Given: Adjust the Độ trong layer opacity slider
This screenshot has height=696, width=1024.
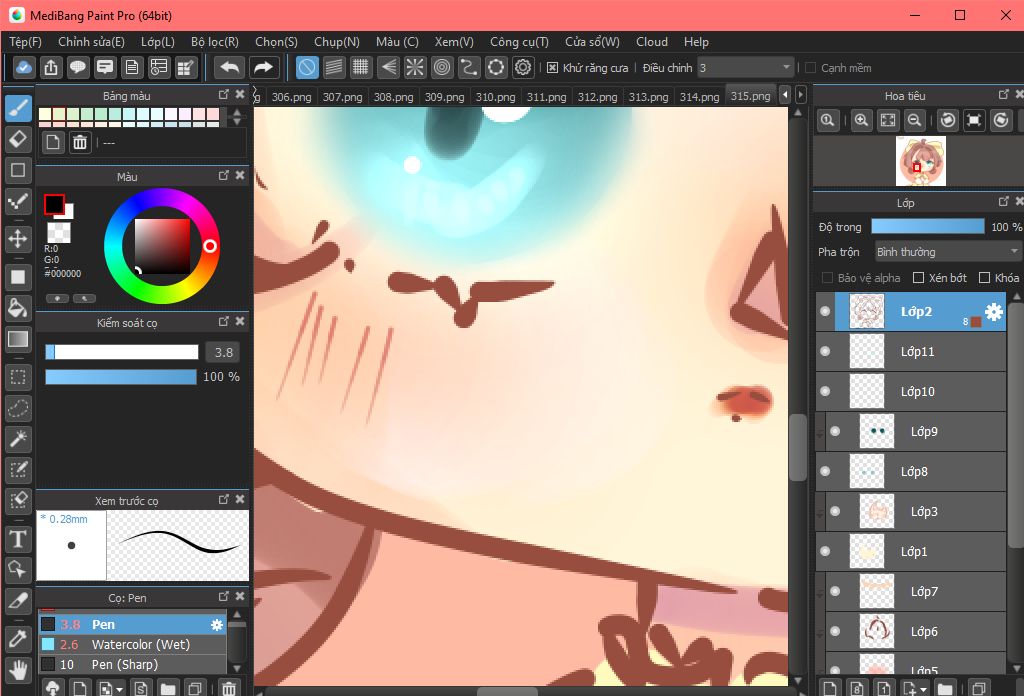Looking at the screenshot, I should [x=927, y=227].
